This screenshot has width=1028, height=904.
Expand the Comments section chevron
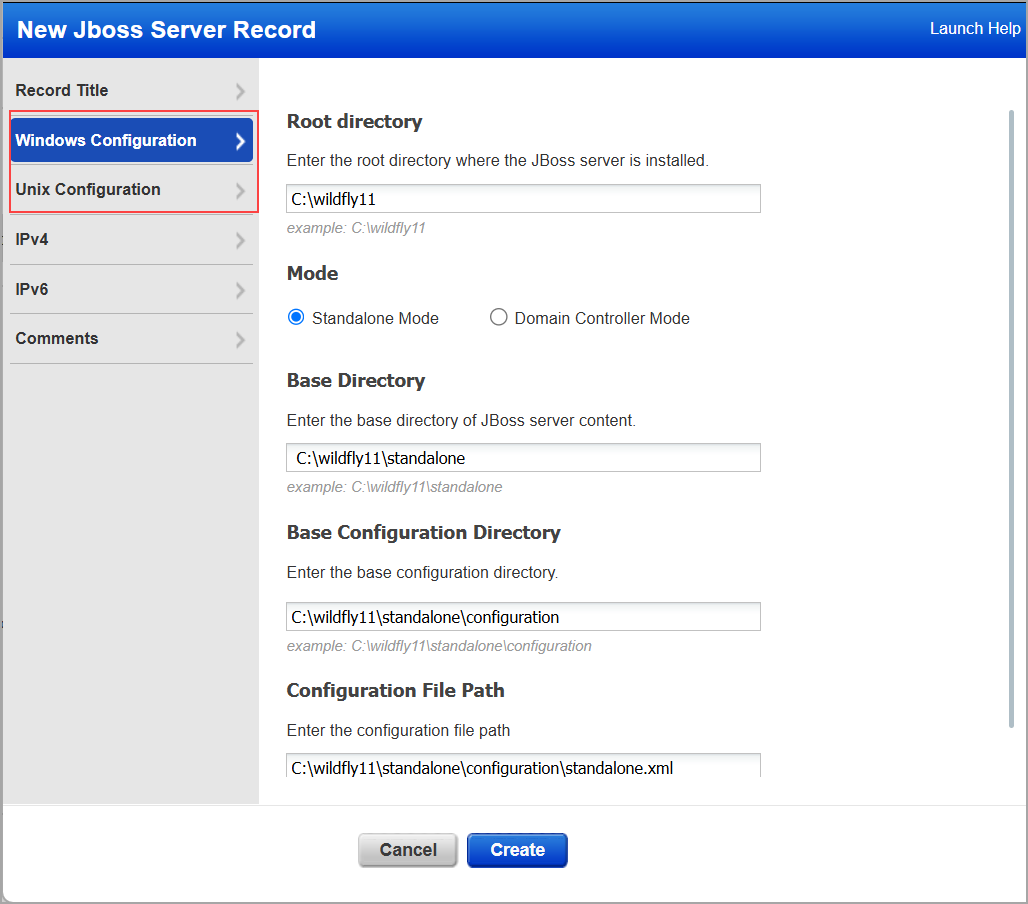point(238,338)
